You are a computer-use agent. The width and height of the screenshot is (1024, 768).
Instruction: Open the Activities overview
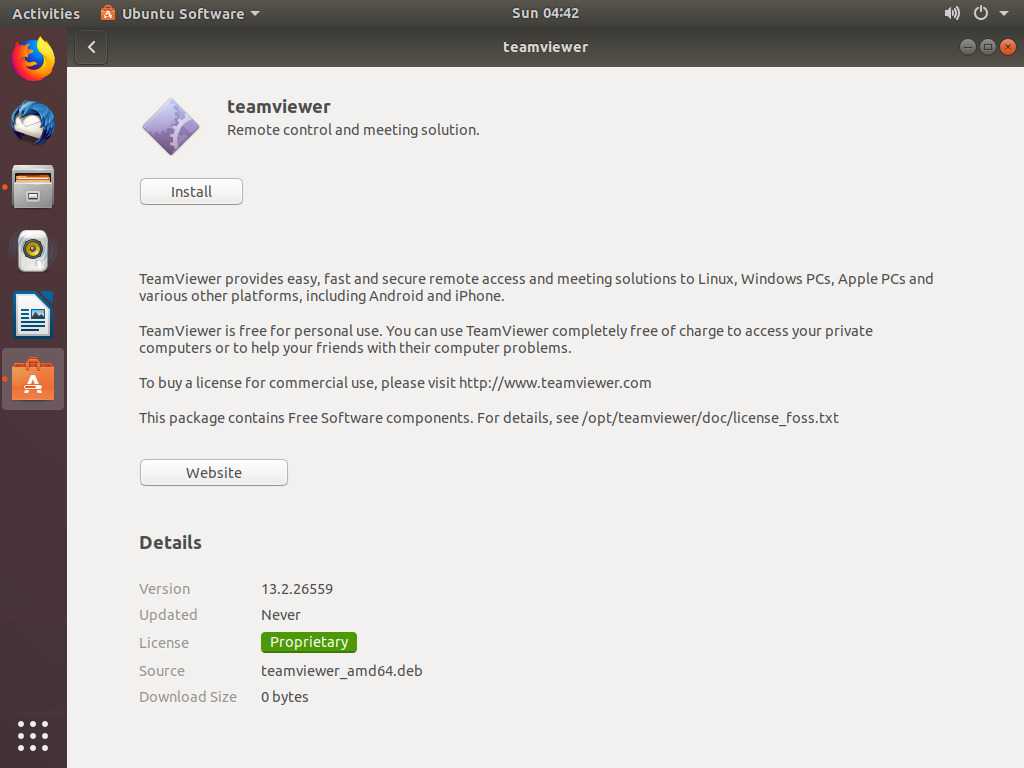(46, 13)
